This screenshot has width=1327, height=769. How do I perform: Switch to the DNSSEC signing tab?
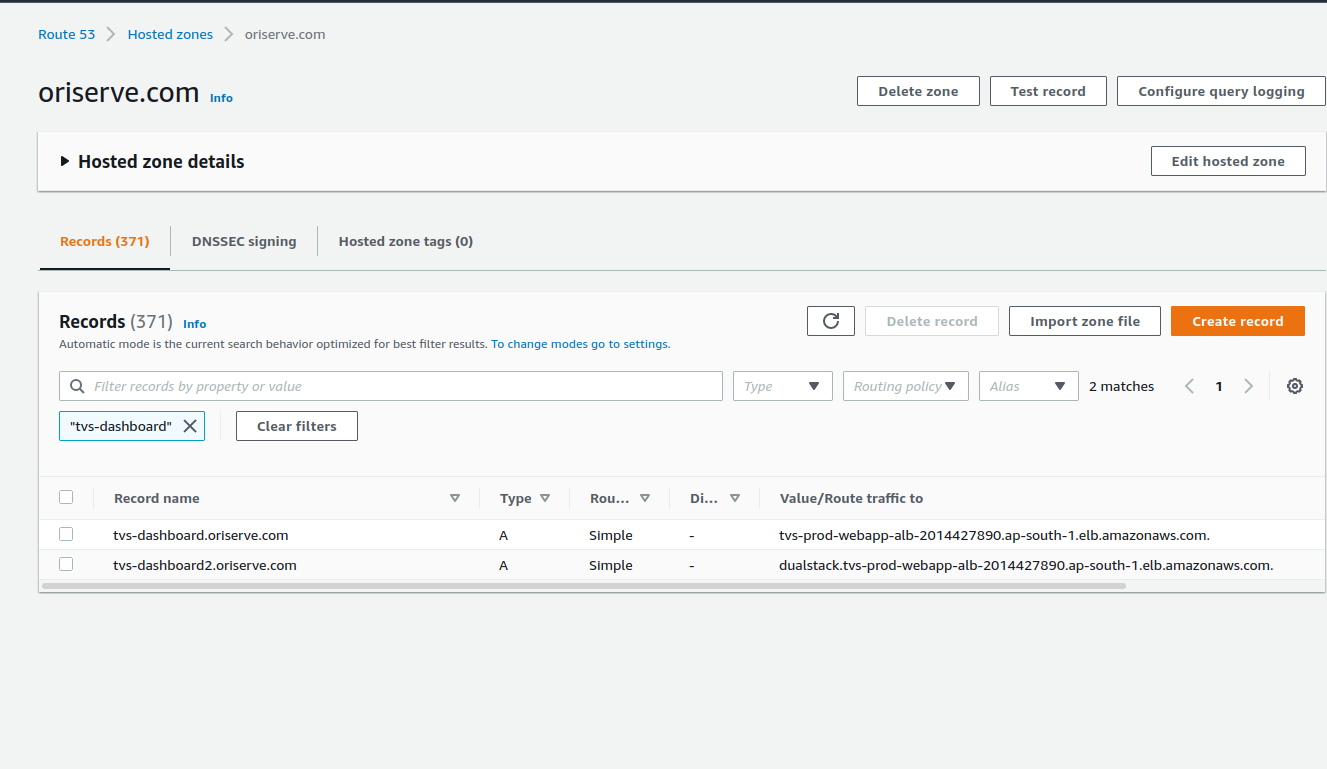coord(244,241)
